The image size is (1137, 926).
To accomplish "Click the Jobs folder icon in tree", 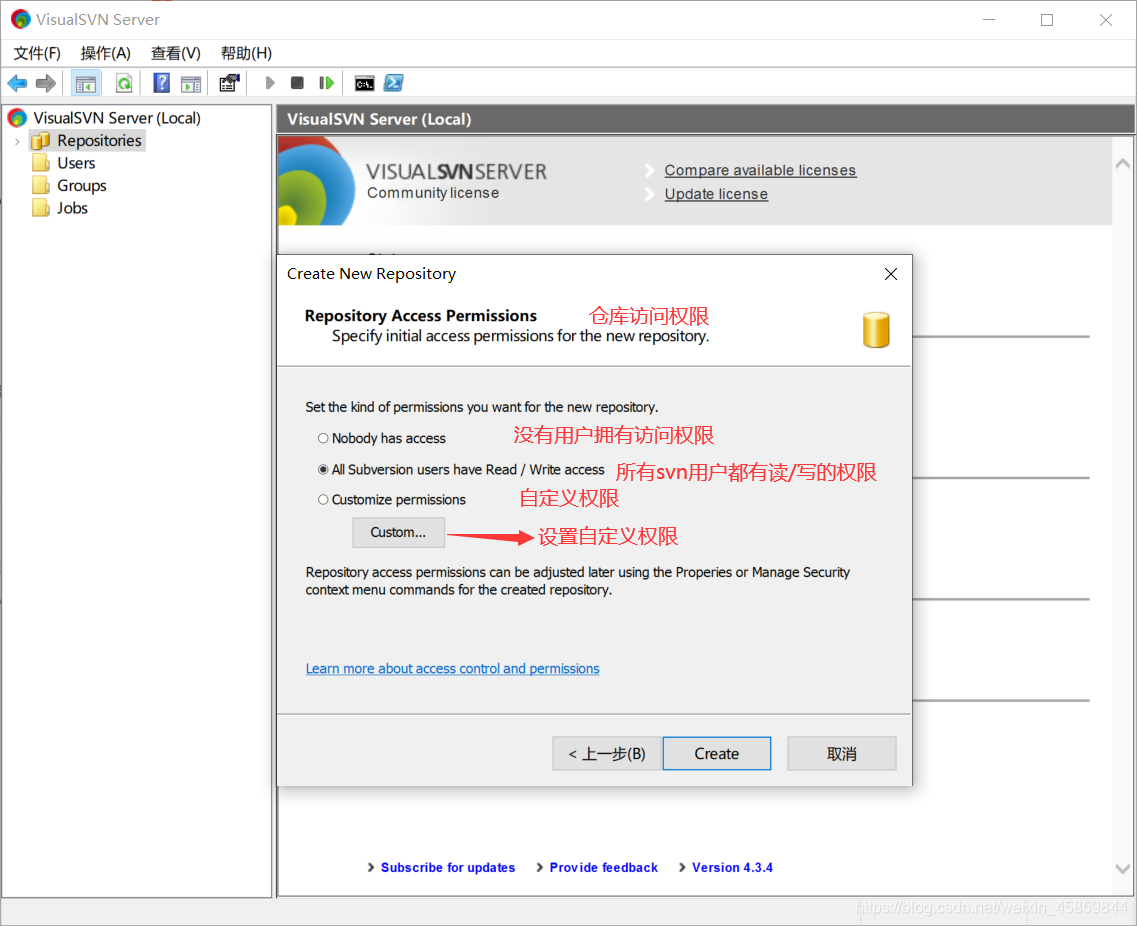I will pos(41,208).
